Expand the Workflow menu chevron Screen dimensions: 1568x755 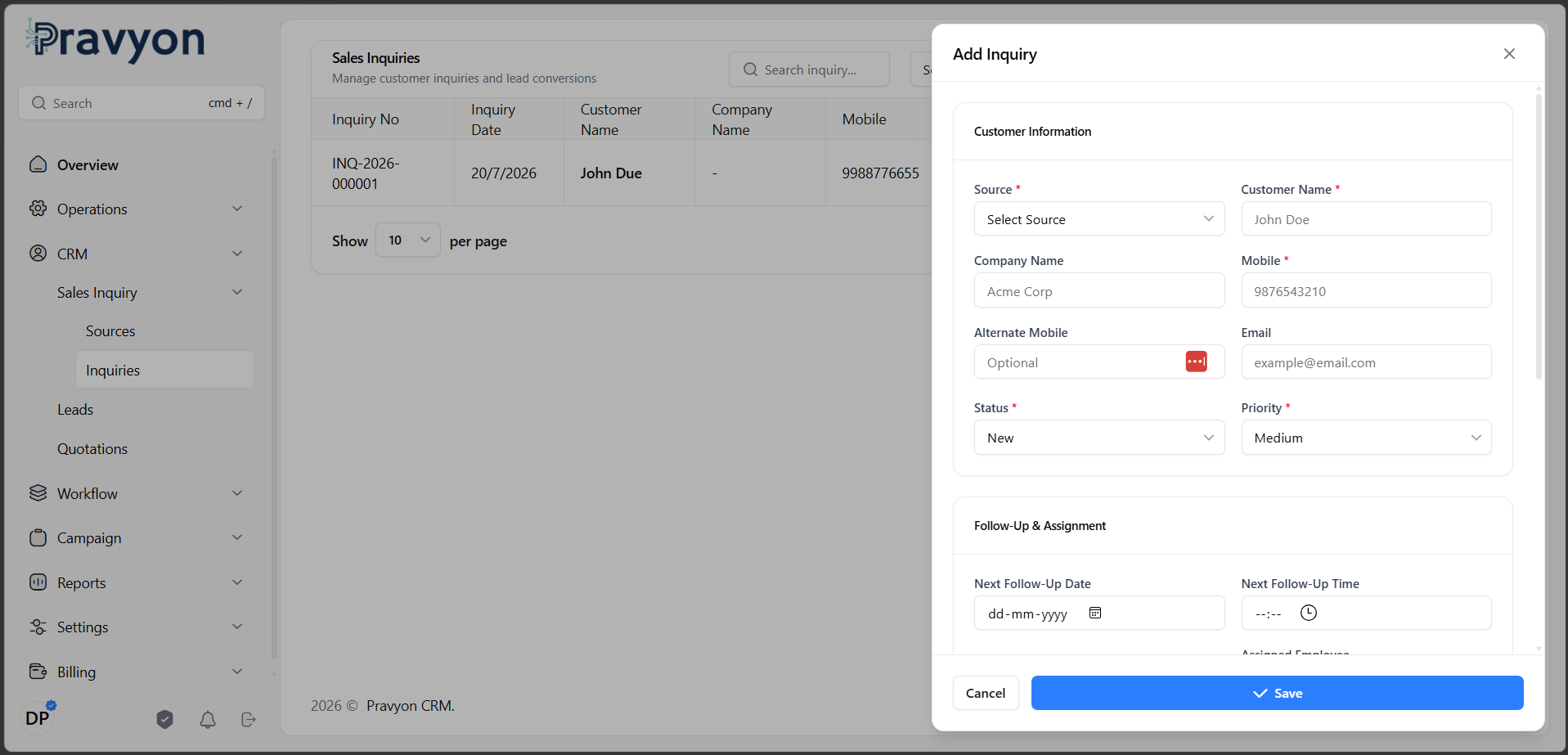tap(237, 493)
